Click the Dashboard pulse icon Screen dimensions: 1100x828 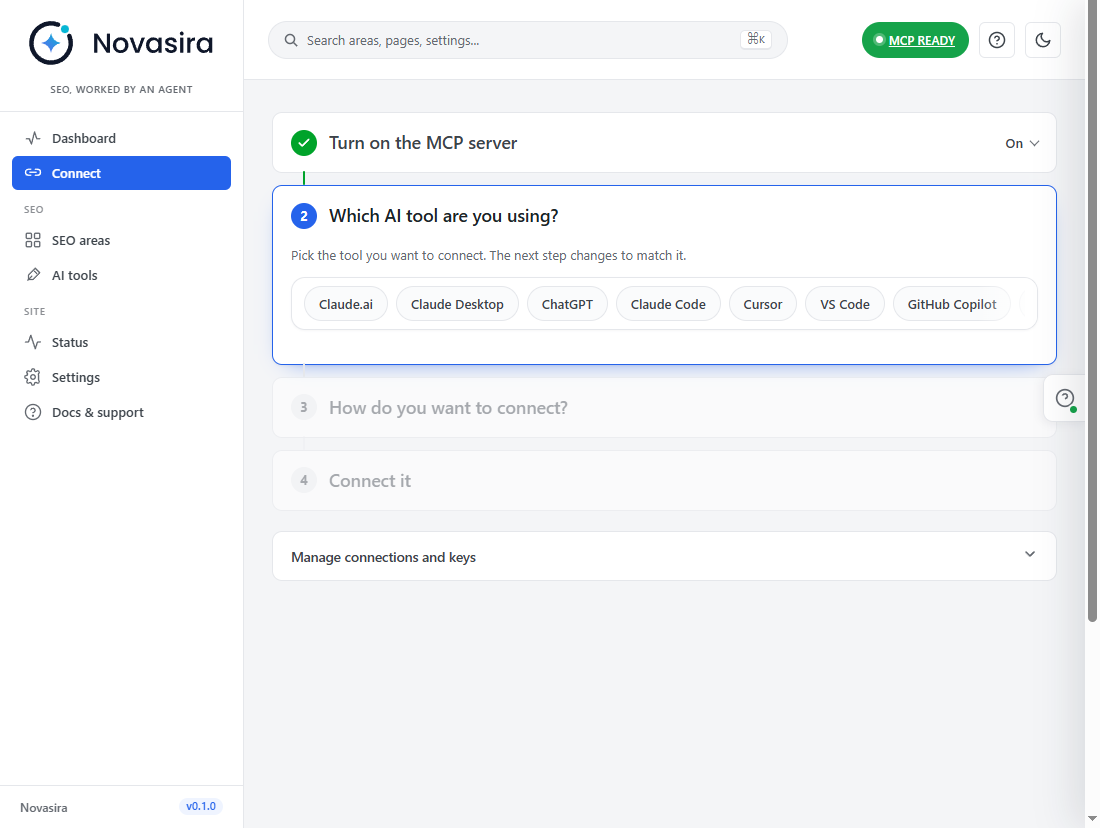coord(33,138)
